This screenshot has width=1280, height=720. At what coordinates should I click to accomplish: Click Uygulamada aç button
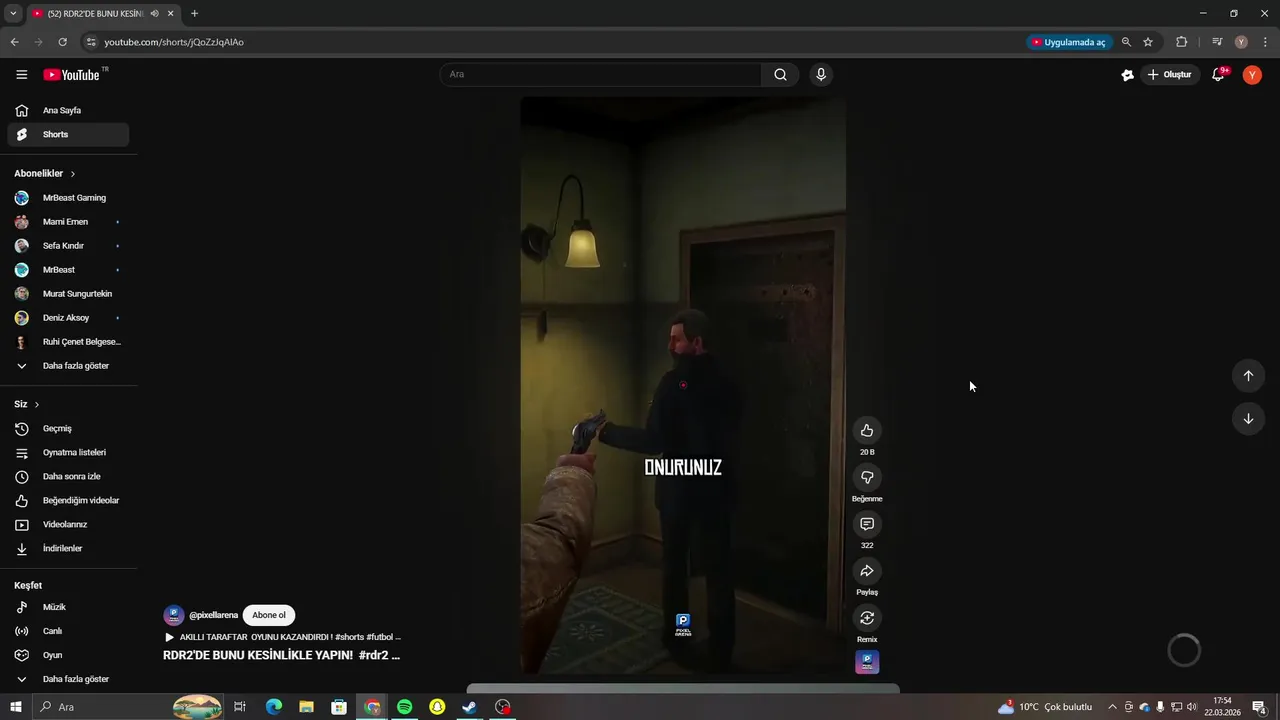click(x=1069, y=42)
